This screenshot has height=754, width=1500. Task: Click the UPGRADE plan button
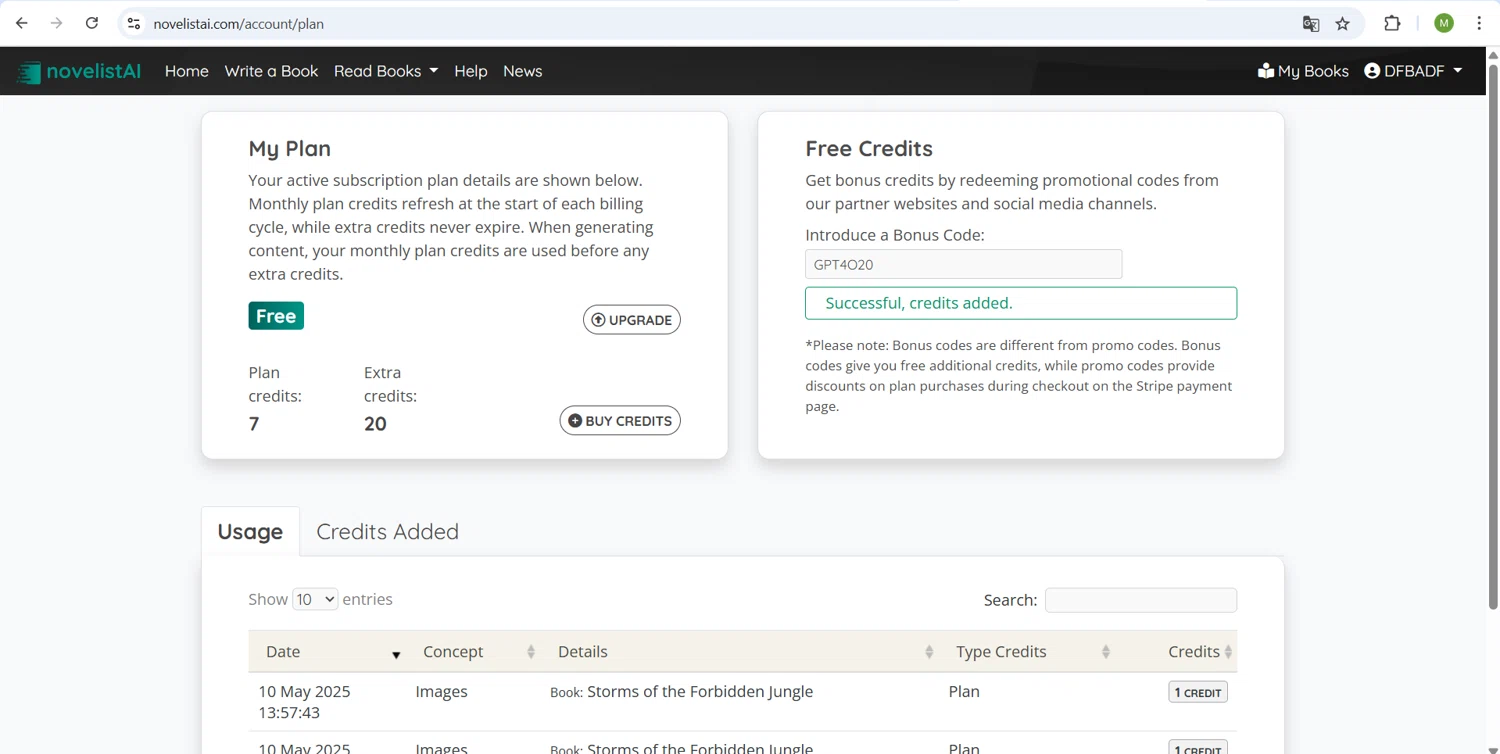[632, 320]
